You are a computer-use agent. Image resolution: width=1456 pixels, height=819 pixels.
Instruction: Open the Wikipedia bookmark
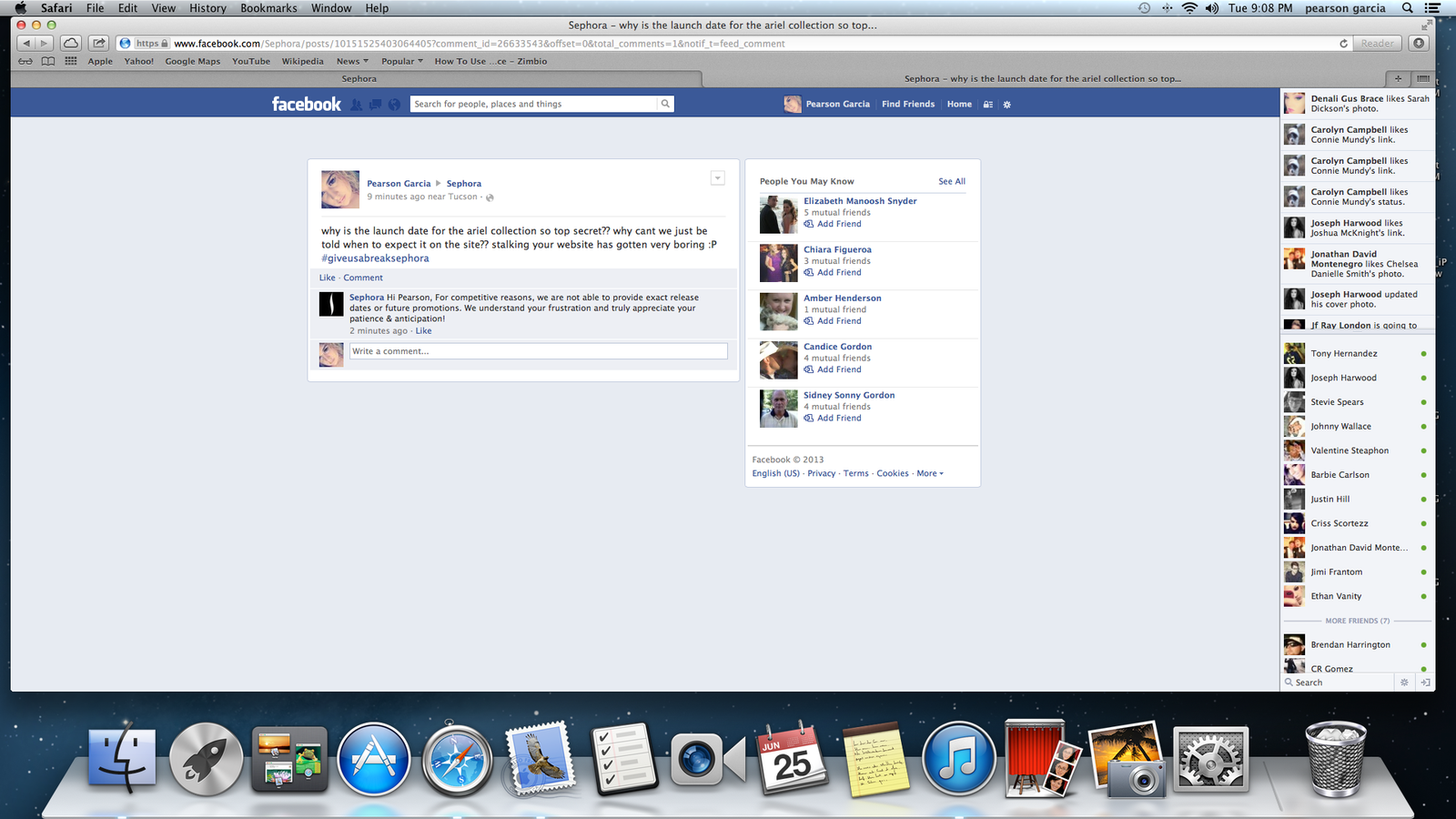[x=302, y=61]
